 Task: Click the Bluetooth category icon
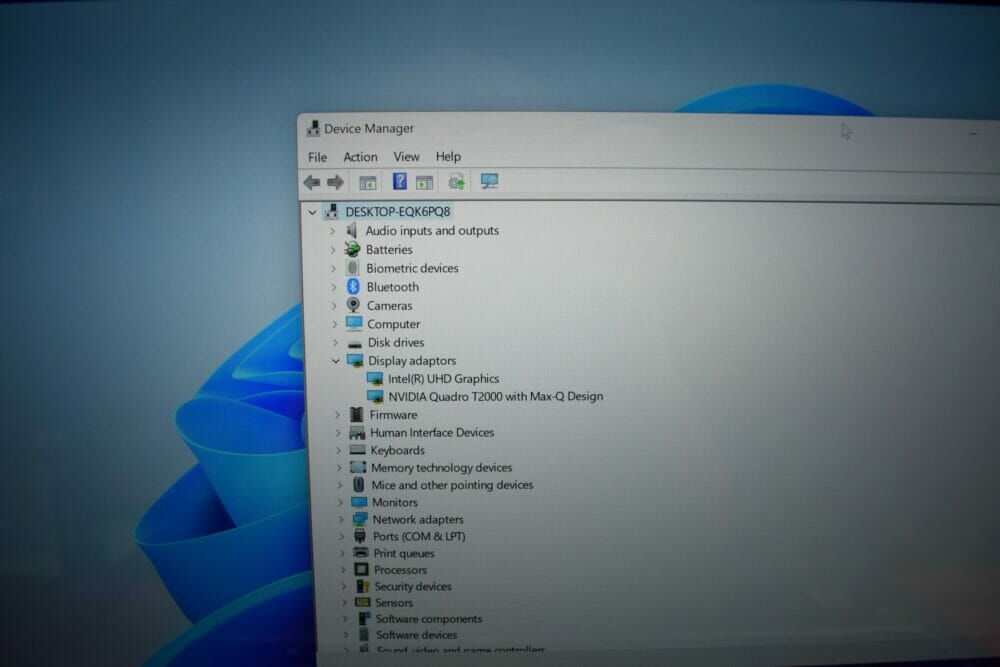coord(353,287)
